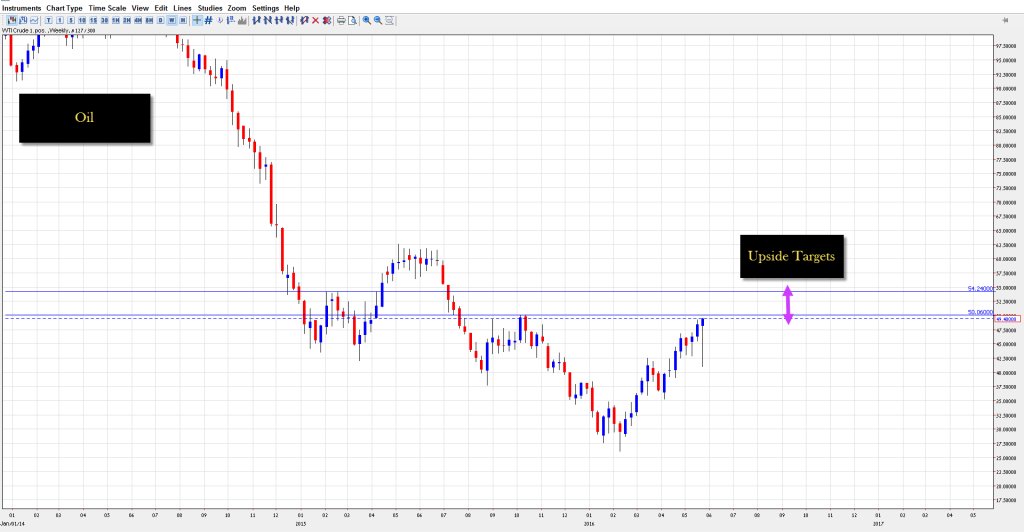Click the 50.06000 price line label
Screen dimensions: 1024x532
click(980, 312)
